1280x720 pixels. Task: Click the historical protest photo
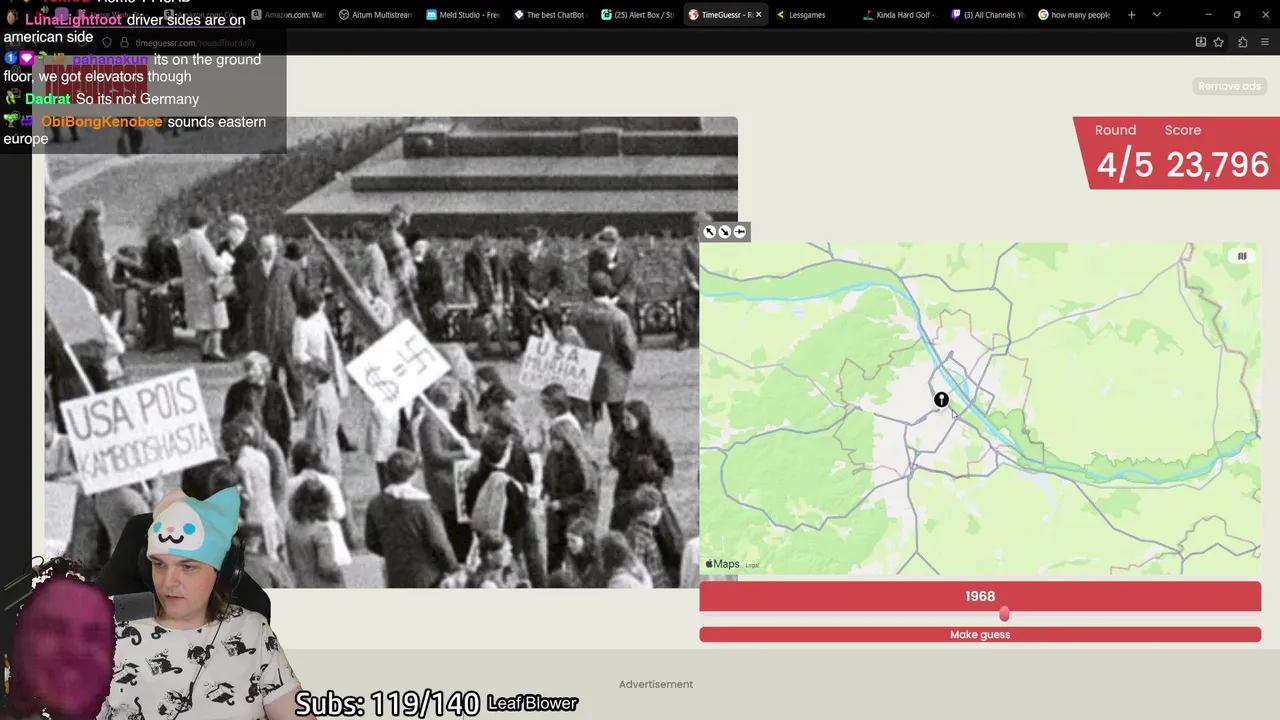click(391, 352)
